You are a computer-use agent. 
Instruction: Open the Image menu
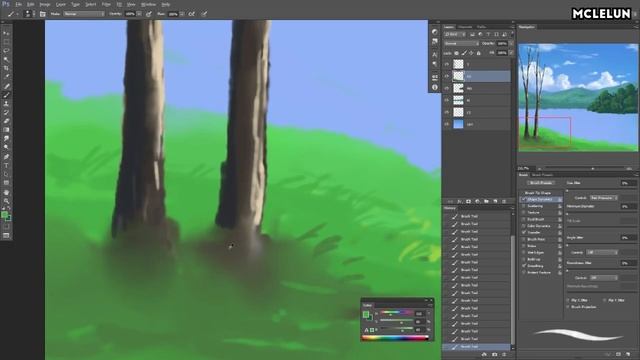click(44, 4)
